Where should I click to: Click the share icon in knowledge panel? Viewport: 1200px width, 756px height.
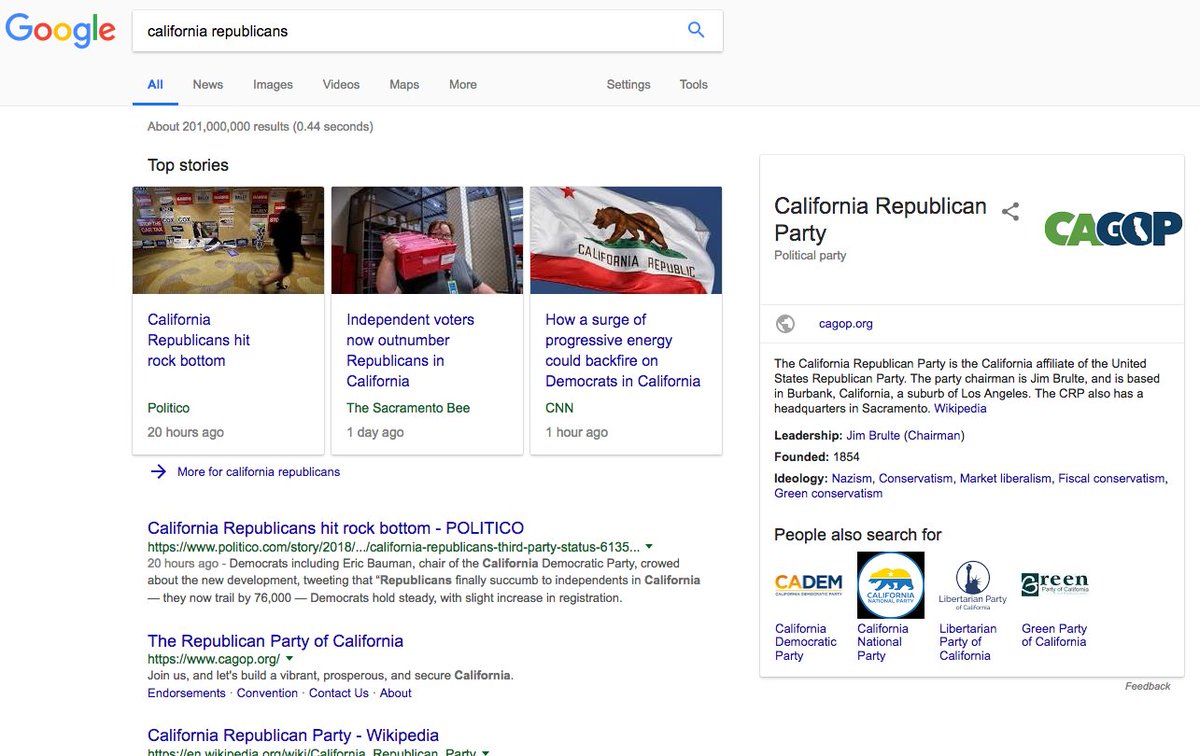point(1011,212)
